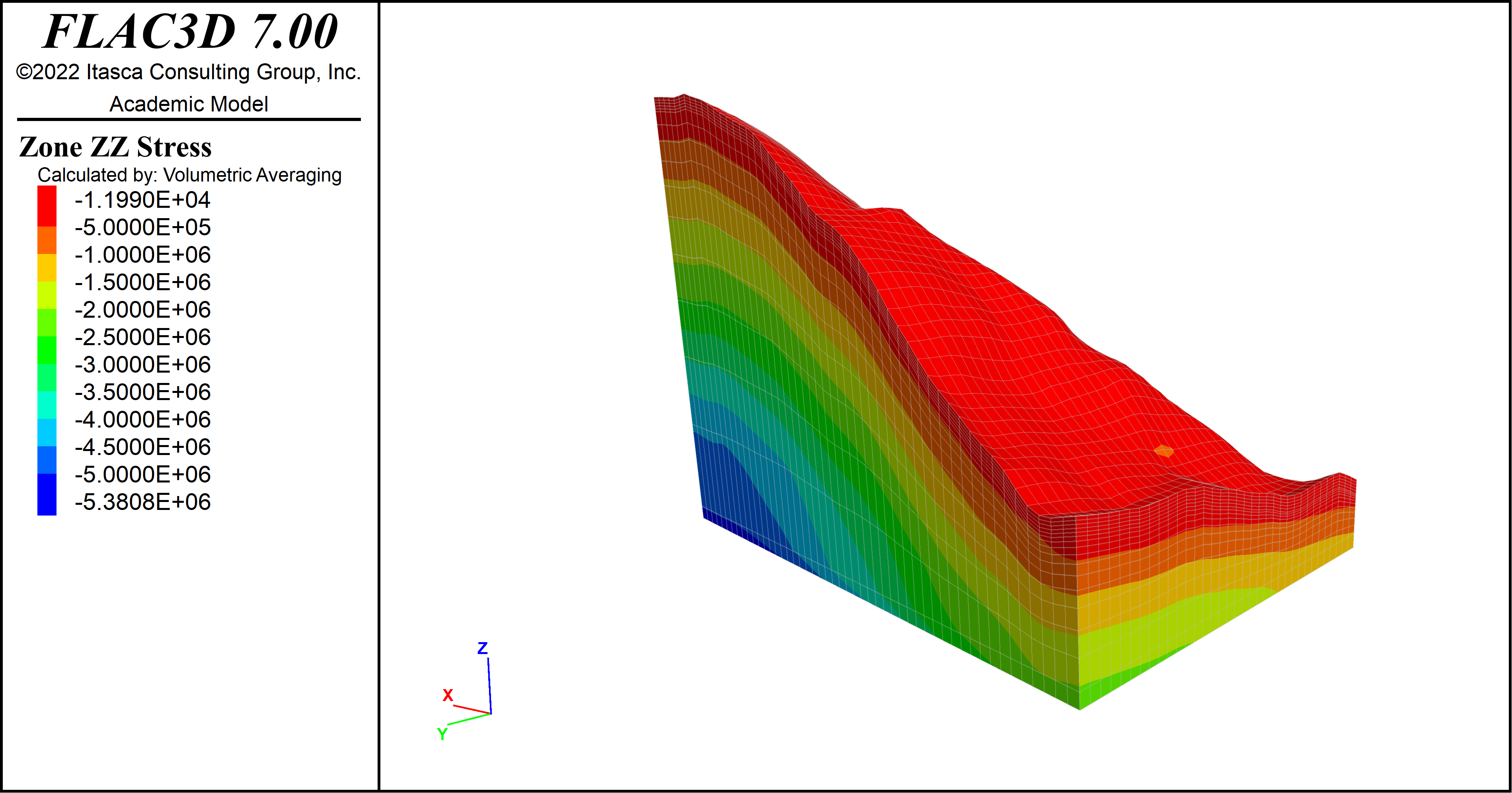Click the blue Z axis label

483,648
